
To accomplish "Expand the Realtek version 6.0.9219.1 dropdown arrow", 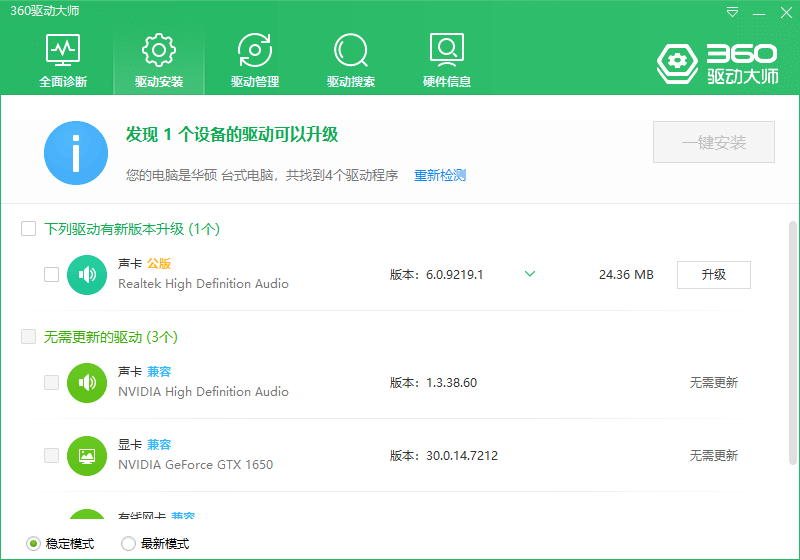I will 530,274.
